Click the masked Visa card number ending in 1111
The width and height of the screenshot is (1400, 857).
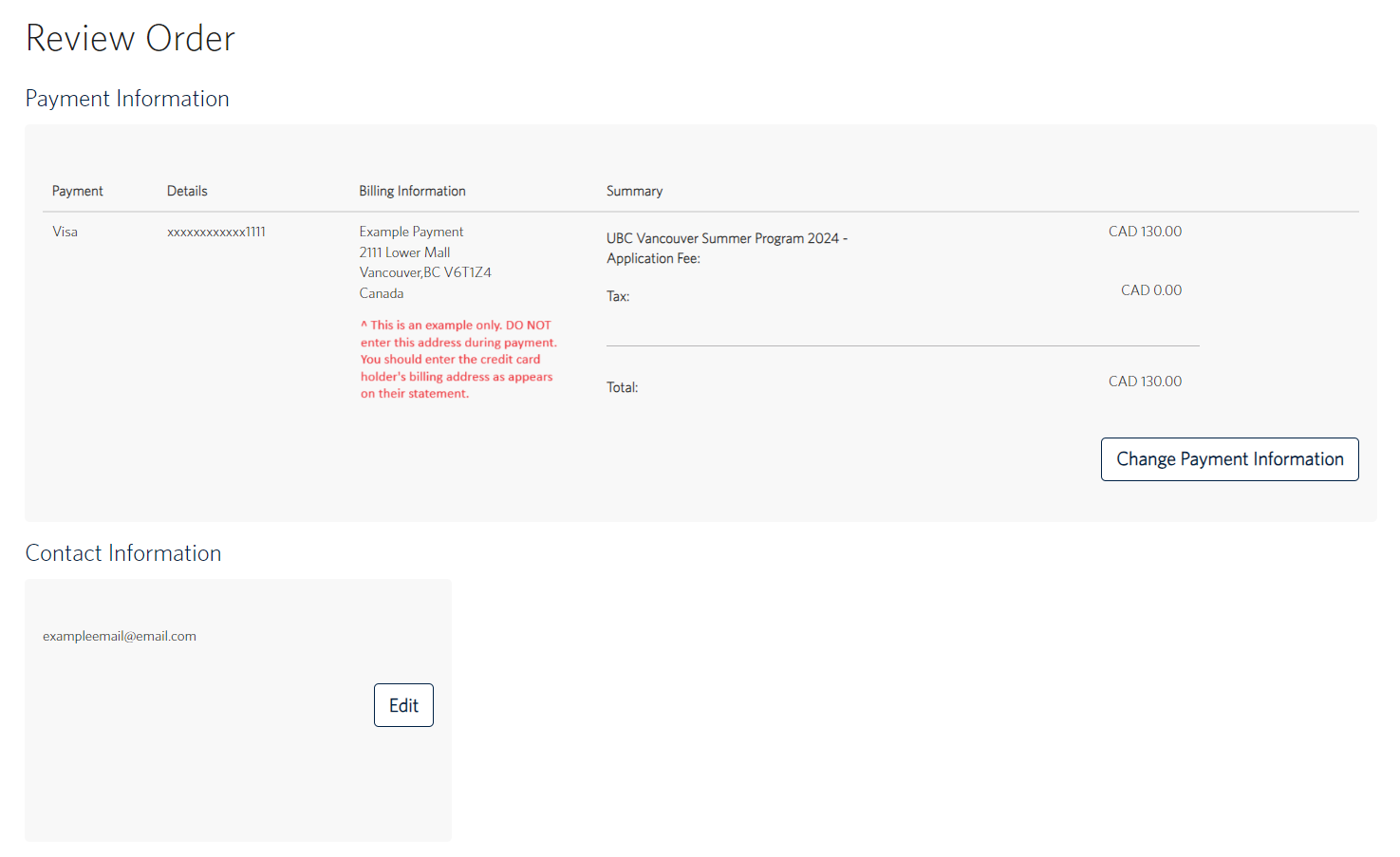click(x=216, y=232)
